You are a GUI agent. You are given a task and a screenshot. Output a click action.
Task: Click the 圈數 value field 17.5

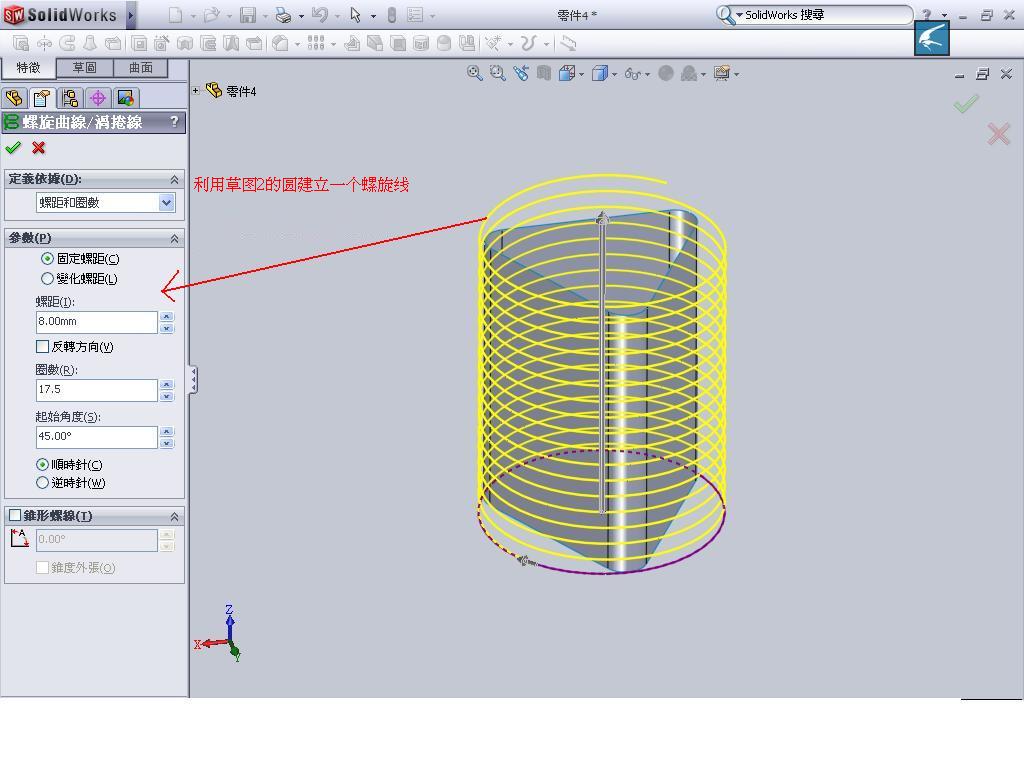[x=97, y=390]
